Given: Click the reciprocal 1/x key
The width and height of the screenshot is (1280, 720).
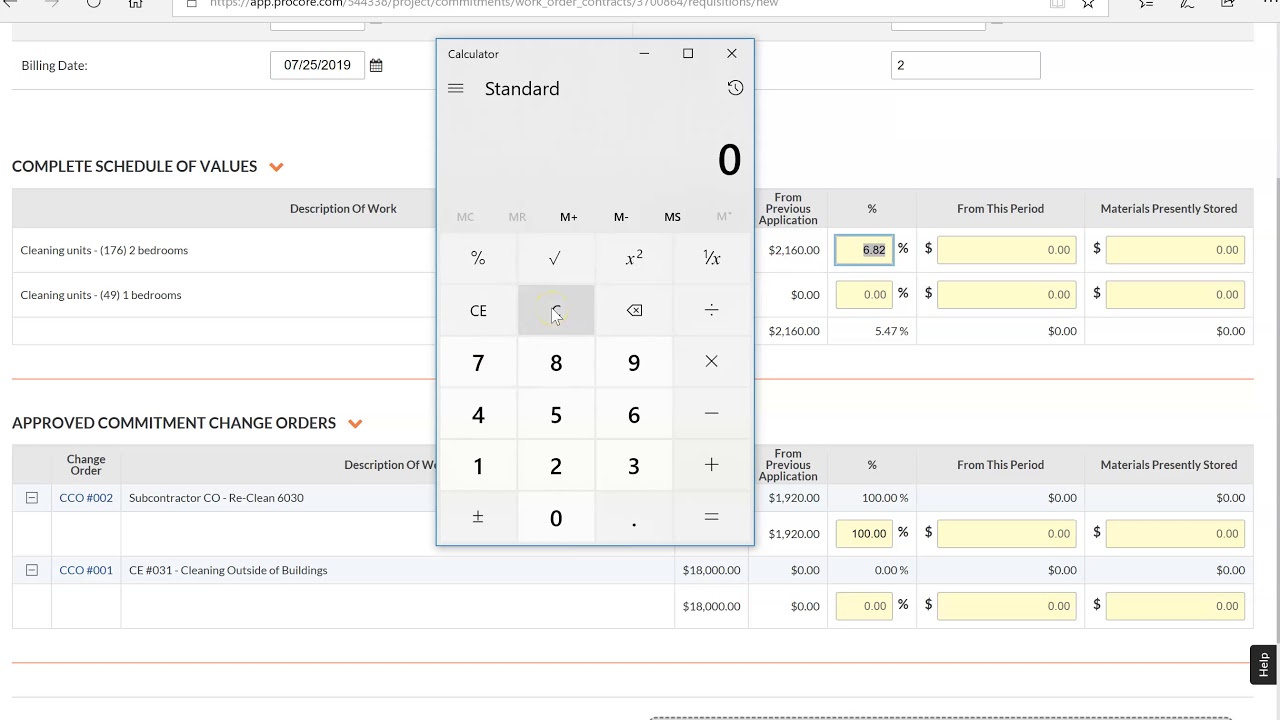Looking at the screenshot, I should 712,258.
